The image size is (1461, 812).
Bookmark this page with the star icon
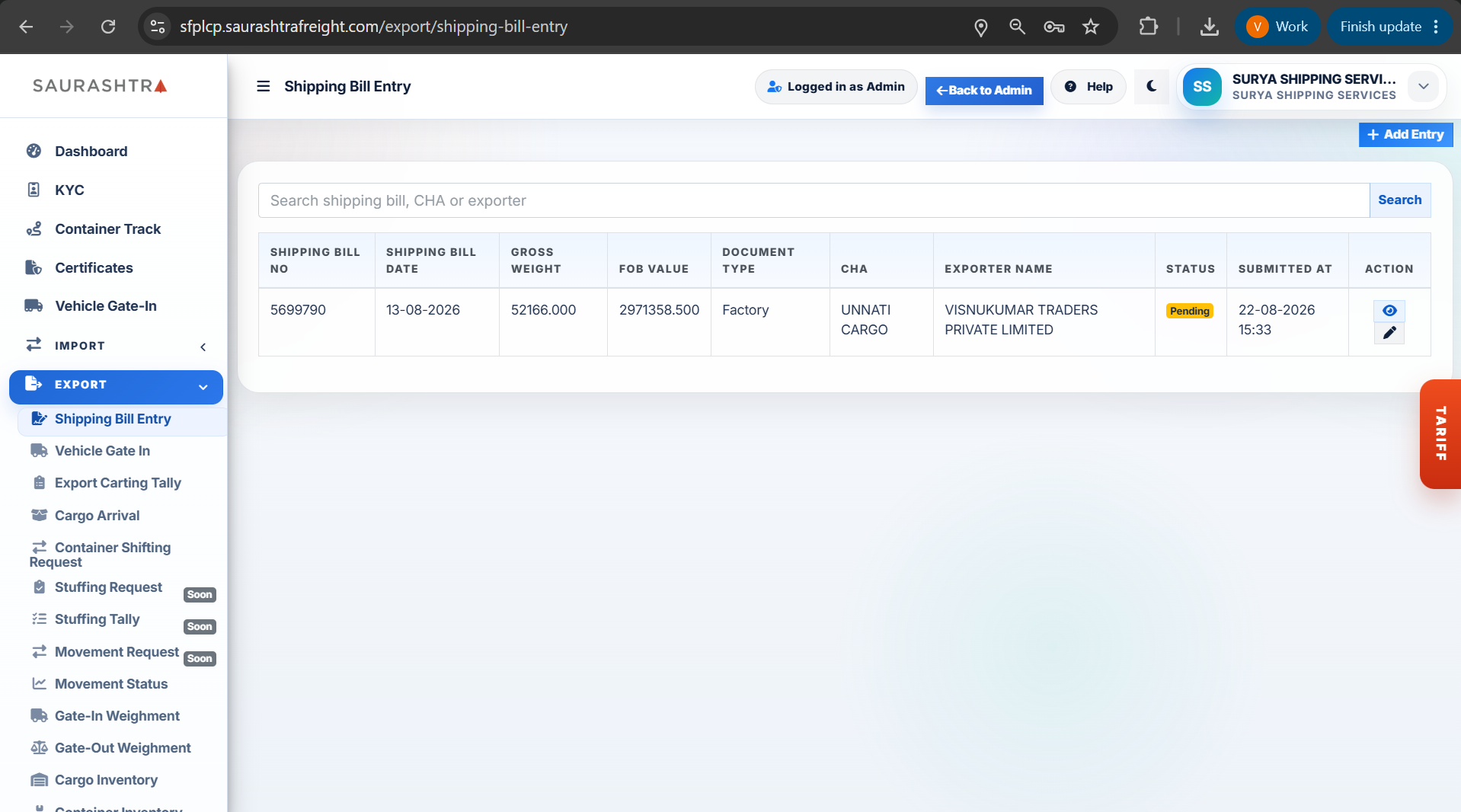coord(1091,27)
